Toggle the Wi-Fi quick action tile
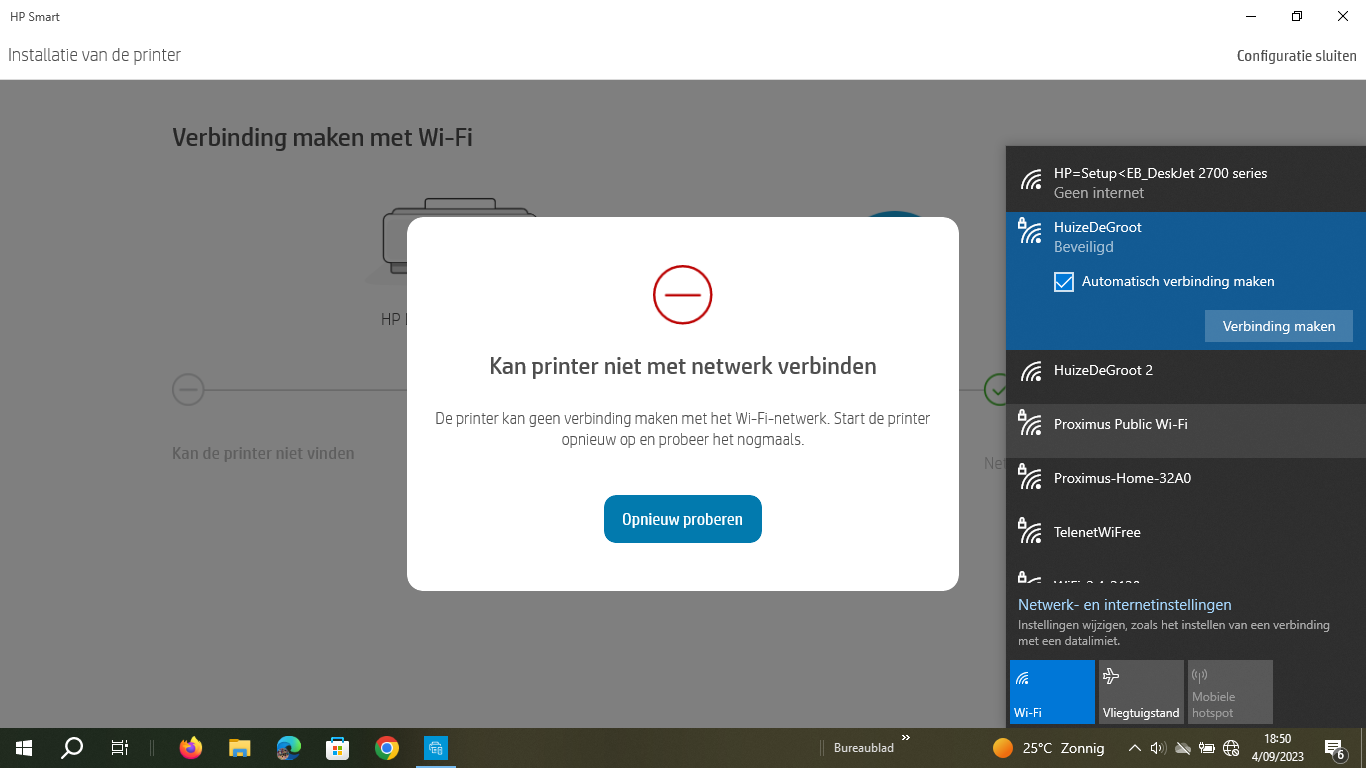This screenshot has height=768, width=1366. [x=1052, y=691]
